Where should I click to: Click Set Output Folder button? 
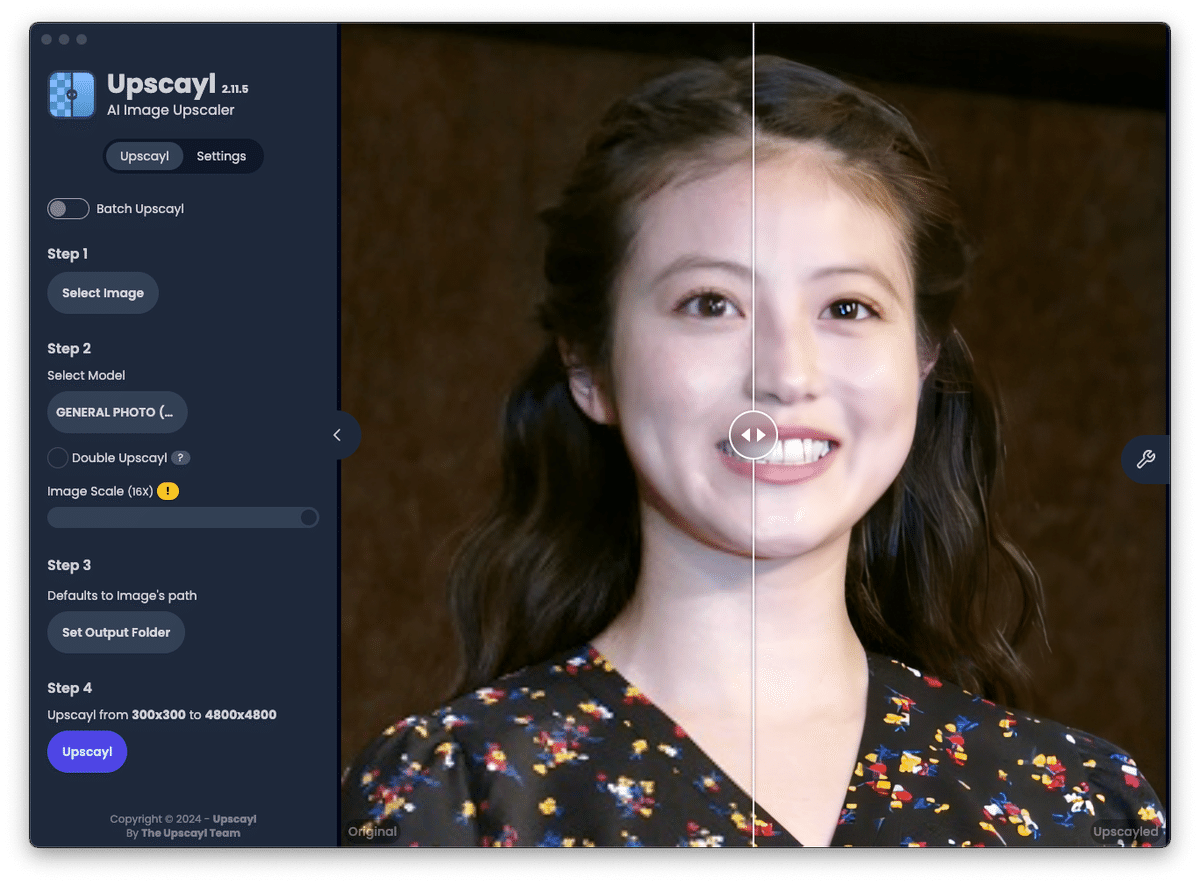(116, 632)
